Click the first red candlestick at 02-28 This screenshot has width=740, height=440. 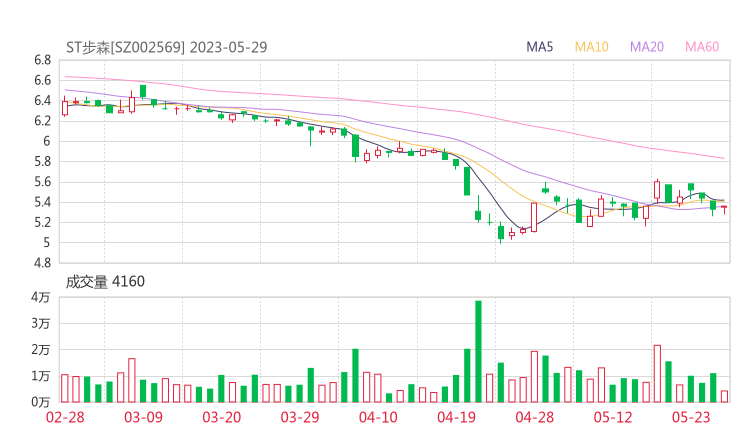[x=65, y=108]
